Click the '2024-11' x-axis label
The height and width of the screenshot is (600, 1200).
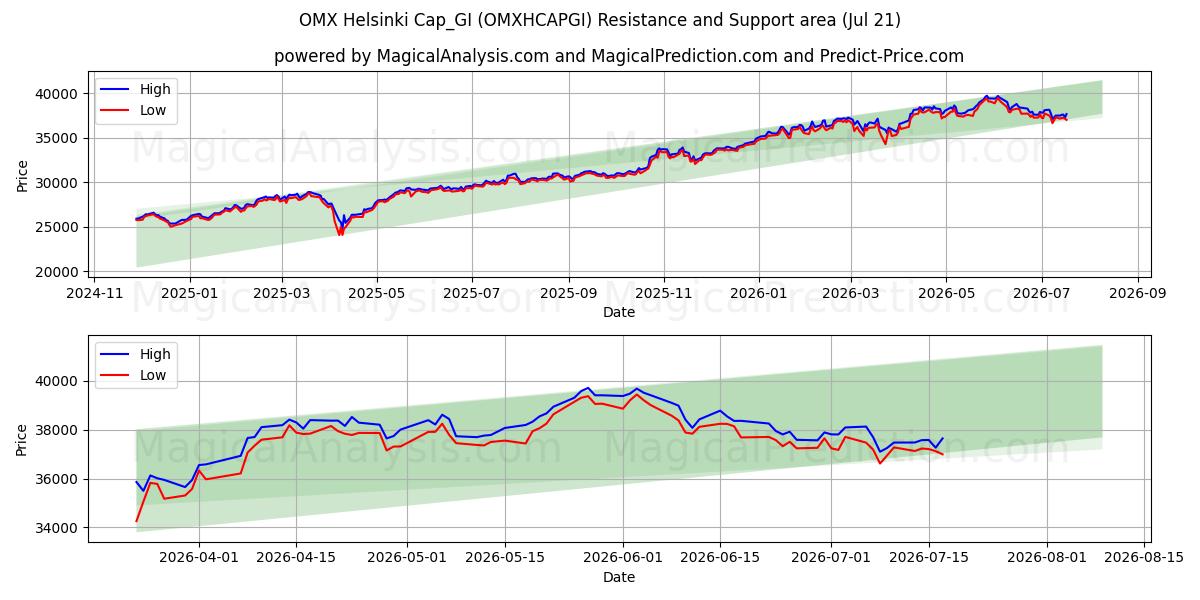[96, 294]
